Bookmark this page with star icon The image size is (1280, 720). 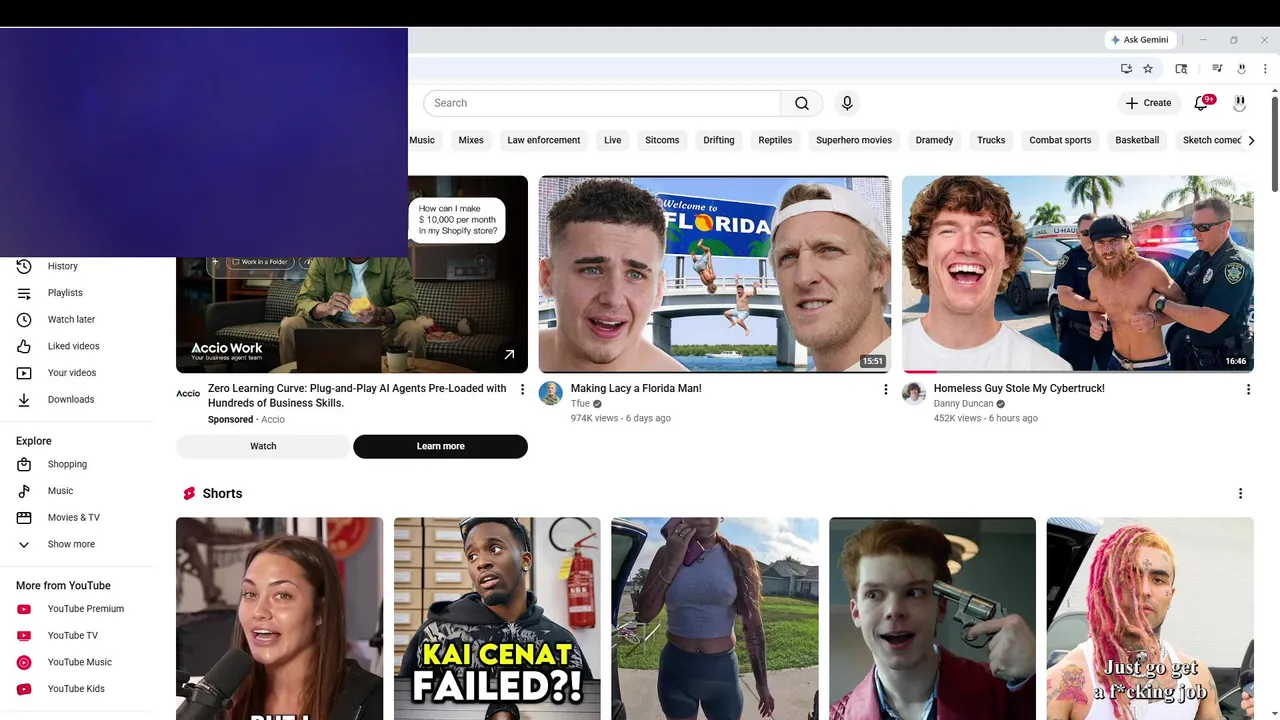pos(1148,69)
